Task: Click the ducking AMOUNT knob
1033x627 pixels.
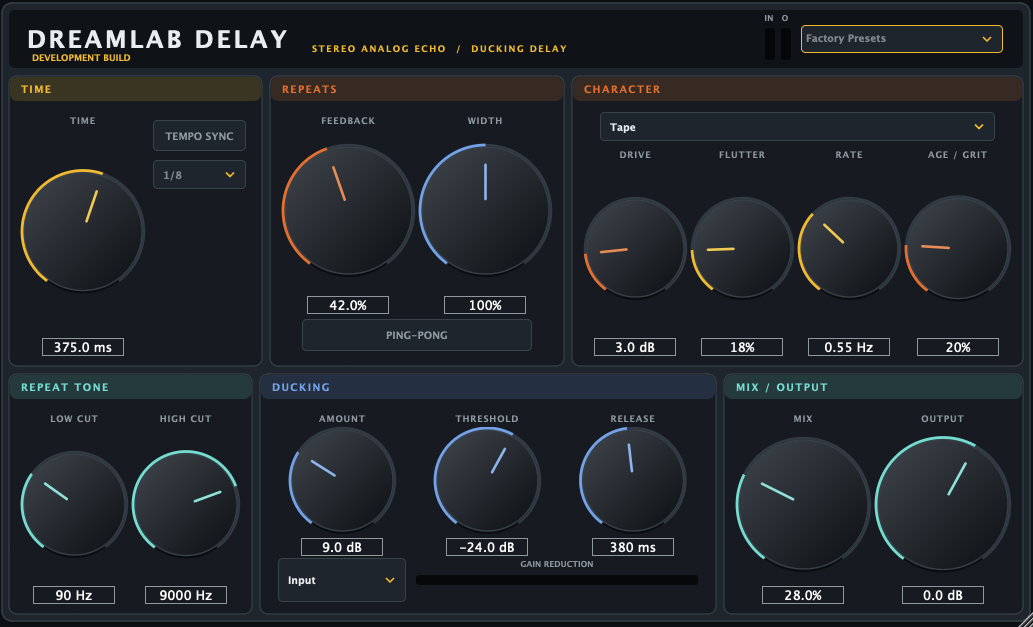Action: (x=342, y=479)
